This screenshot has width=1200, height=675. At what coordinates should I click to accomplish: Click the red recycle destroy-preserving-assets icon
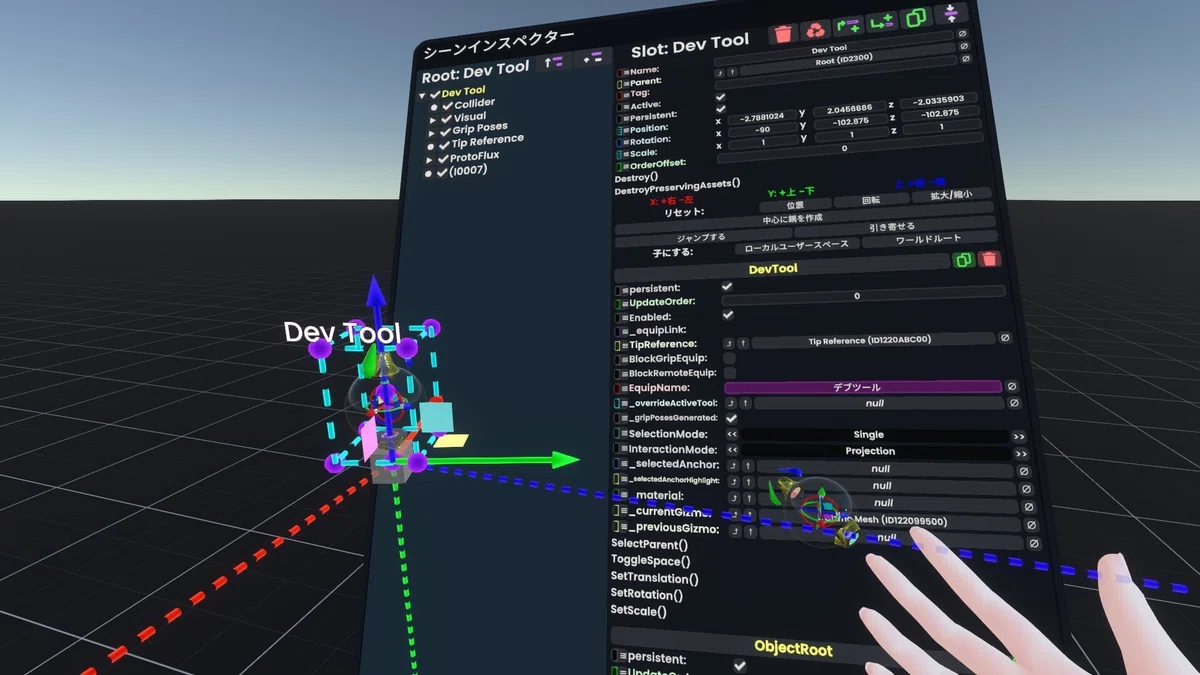point(816,30)
